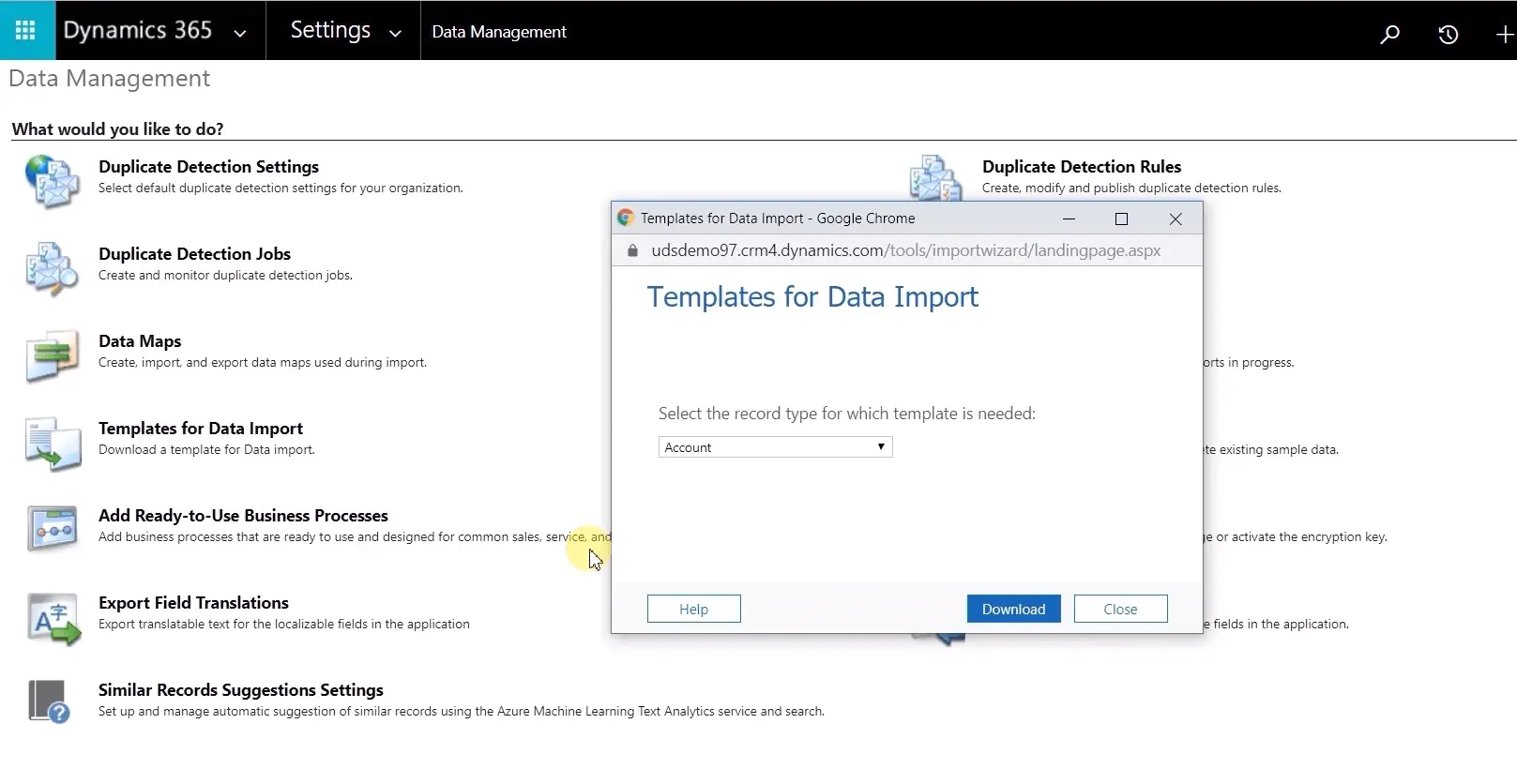Click the Data Maps icon
Viewport: 1517px width, 784px height.
pyautogui.click(x=53, y=355)
